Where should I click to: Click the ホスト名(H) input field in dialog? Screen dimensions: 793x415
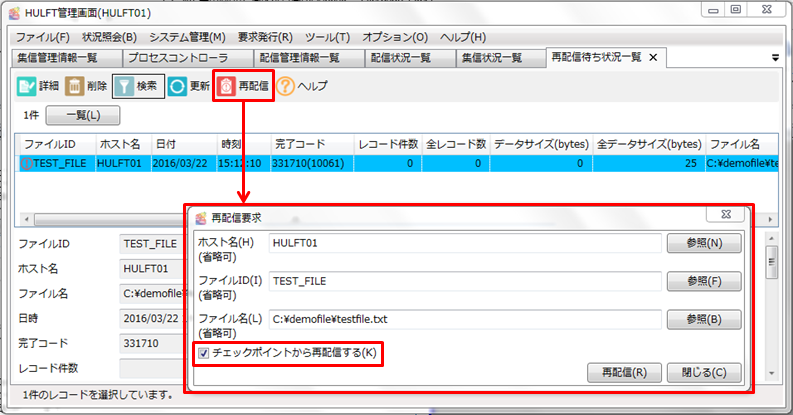[465, 243]
